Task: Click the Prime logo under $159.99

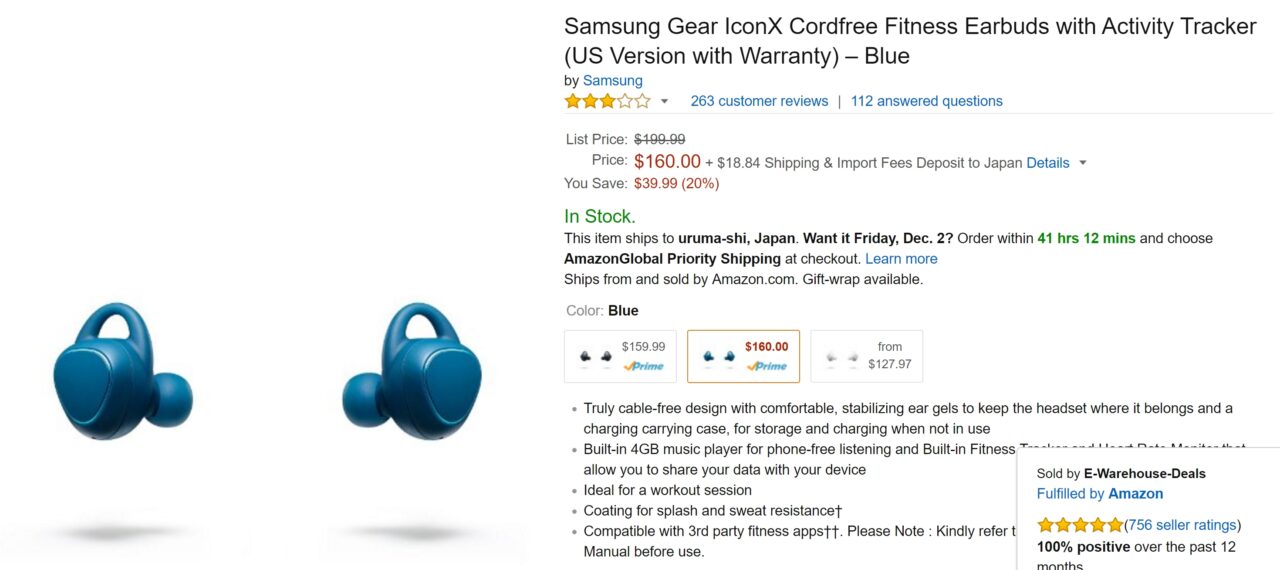Action: pyautogui.click(x=644, y=366)
